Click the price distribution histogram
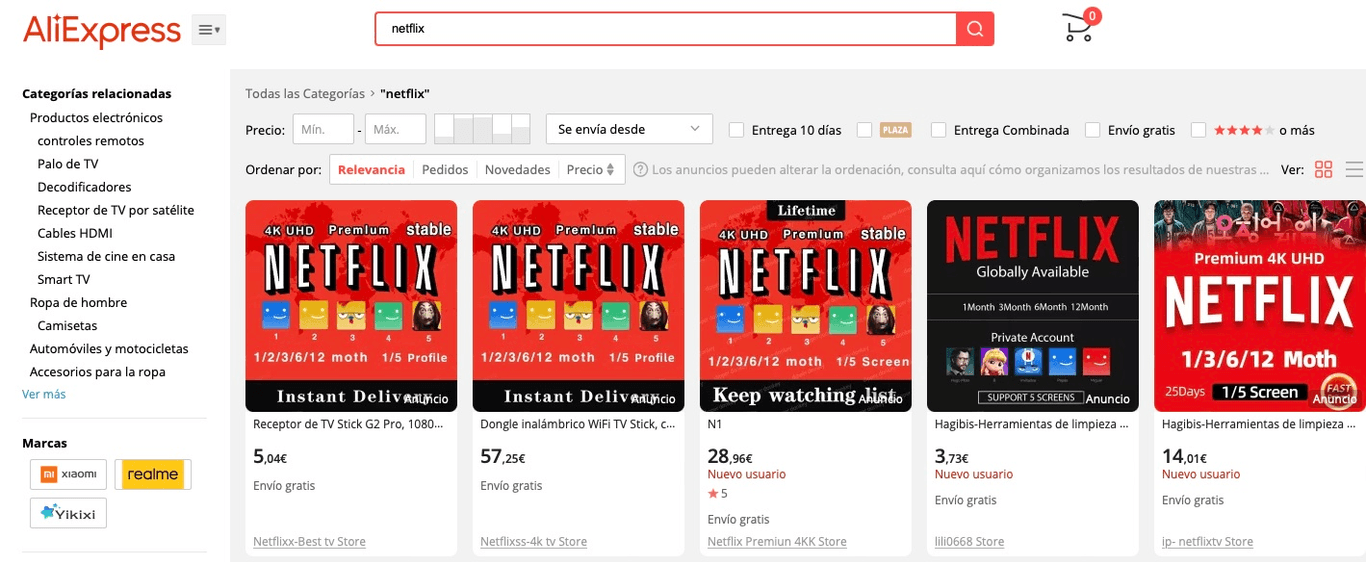Viewport: 1366px width, 562px height. point(483,129)
